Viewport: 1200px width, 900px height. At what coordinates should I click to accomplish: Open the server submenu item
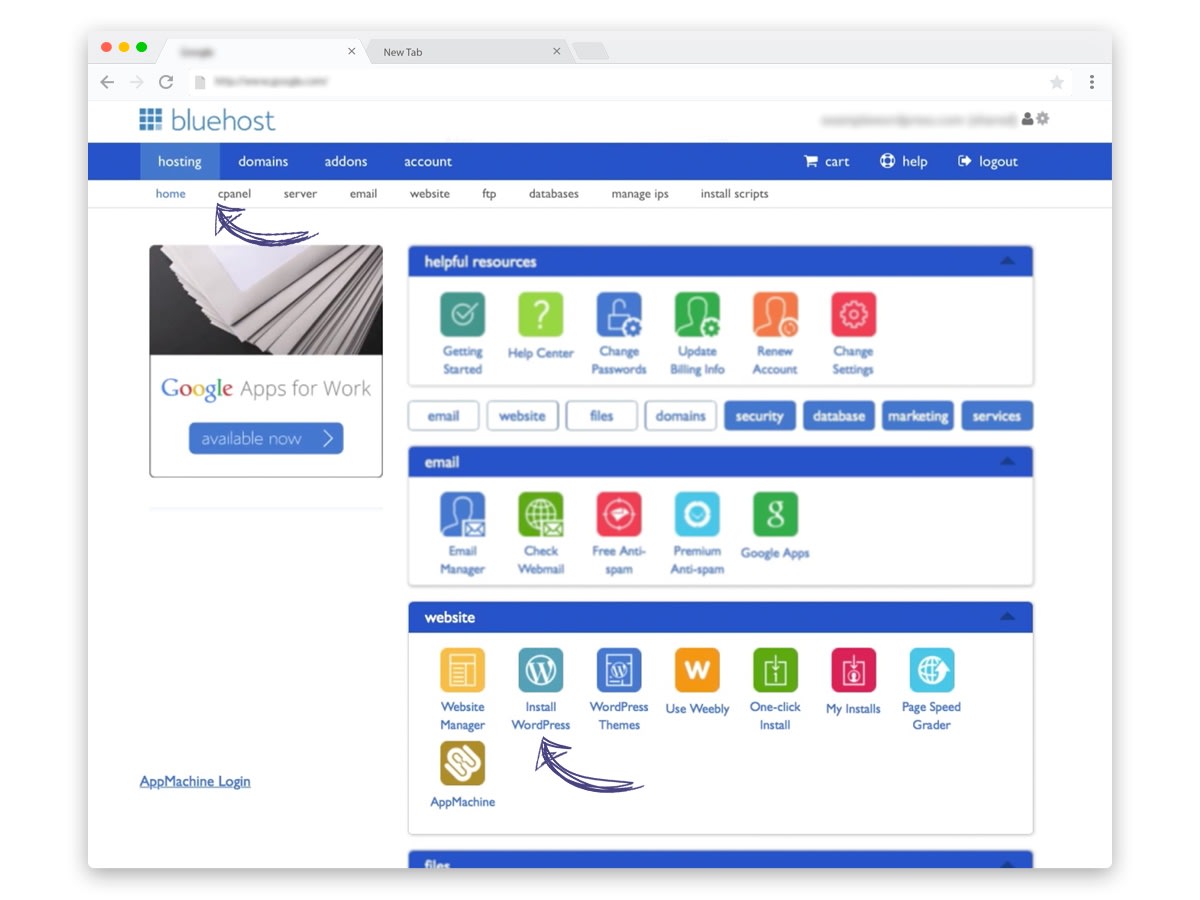tap(300, 194)
